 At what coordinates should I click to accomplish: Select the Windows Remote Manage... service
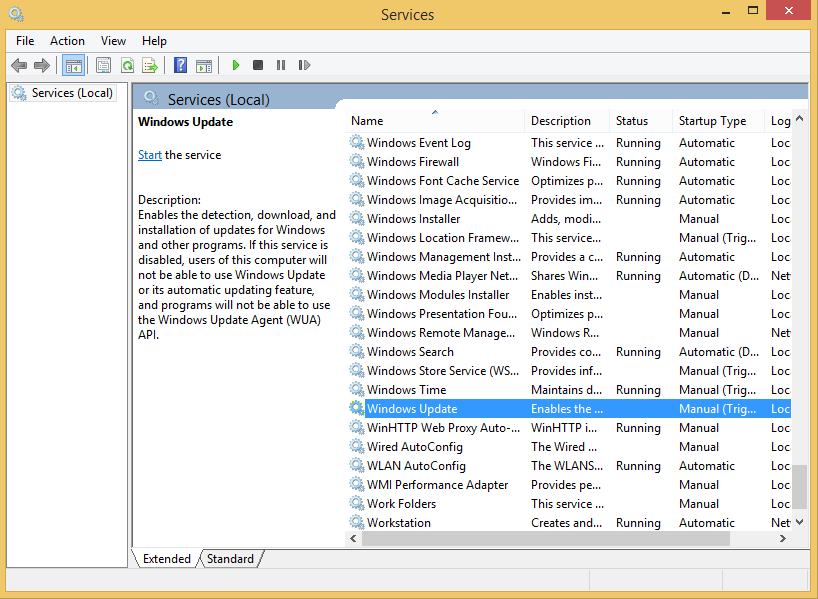point(568,332)
